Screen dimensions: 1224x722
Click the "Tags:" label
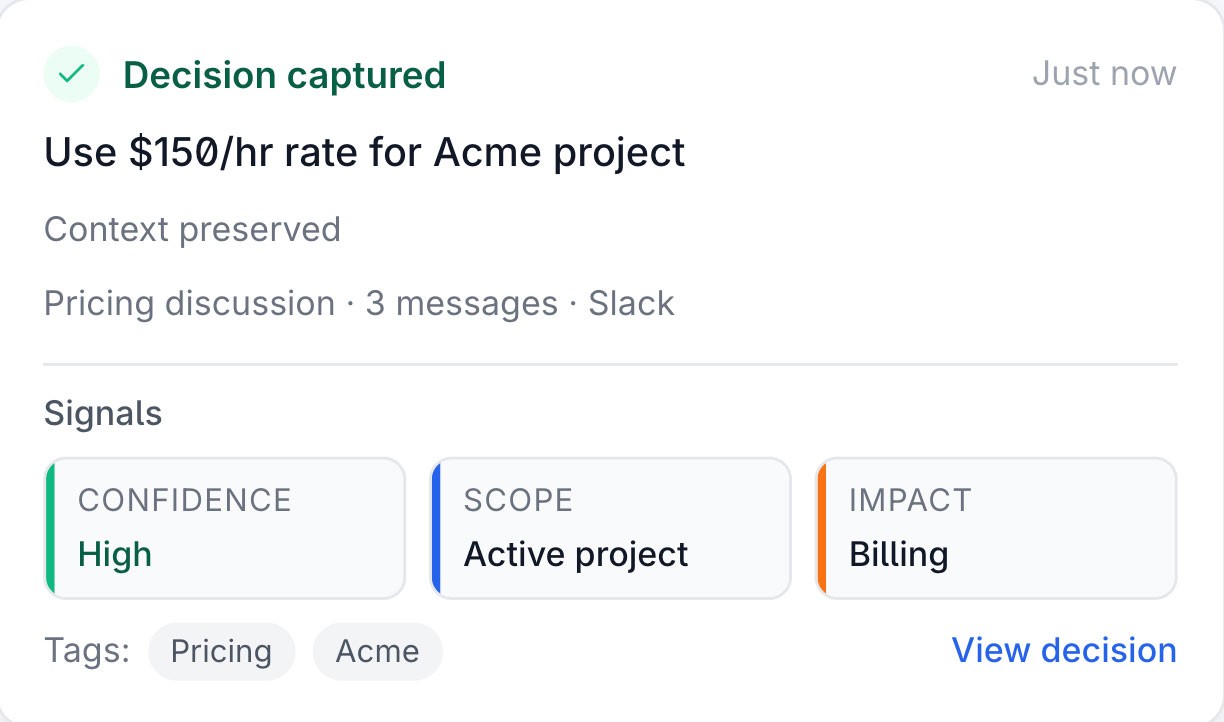coord(87,651)
